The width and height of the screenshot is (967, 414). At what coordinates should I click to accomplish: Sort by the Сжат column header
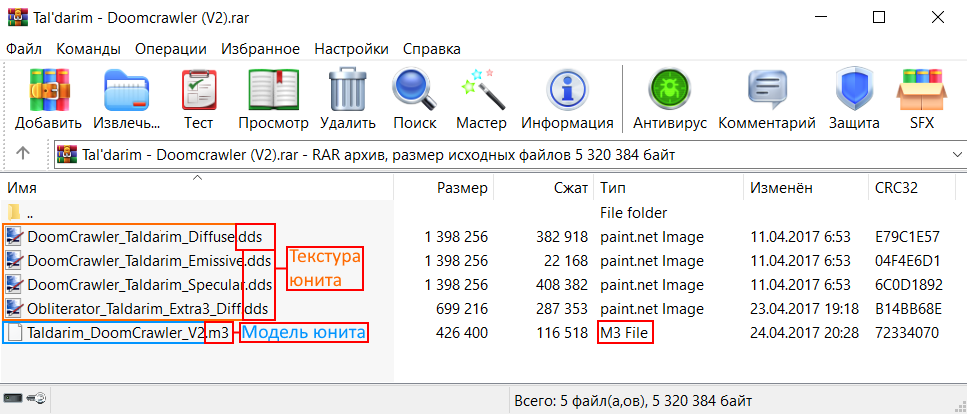click(x=543, y=188)
